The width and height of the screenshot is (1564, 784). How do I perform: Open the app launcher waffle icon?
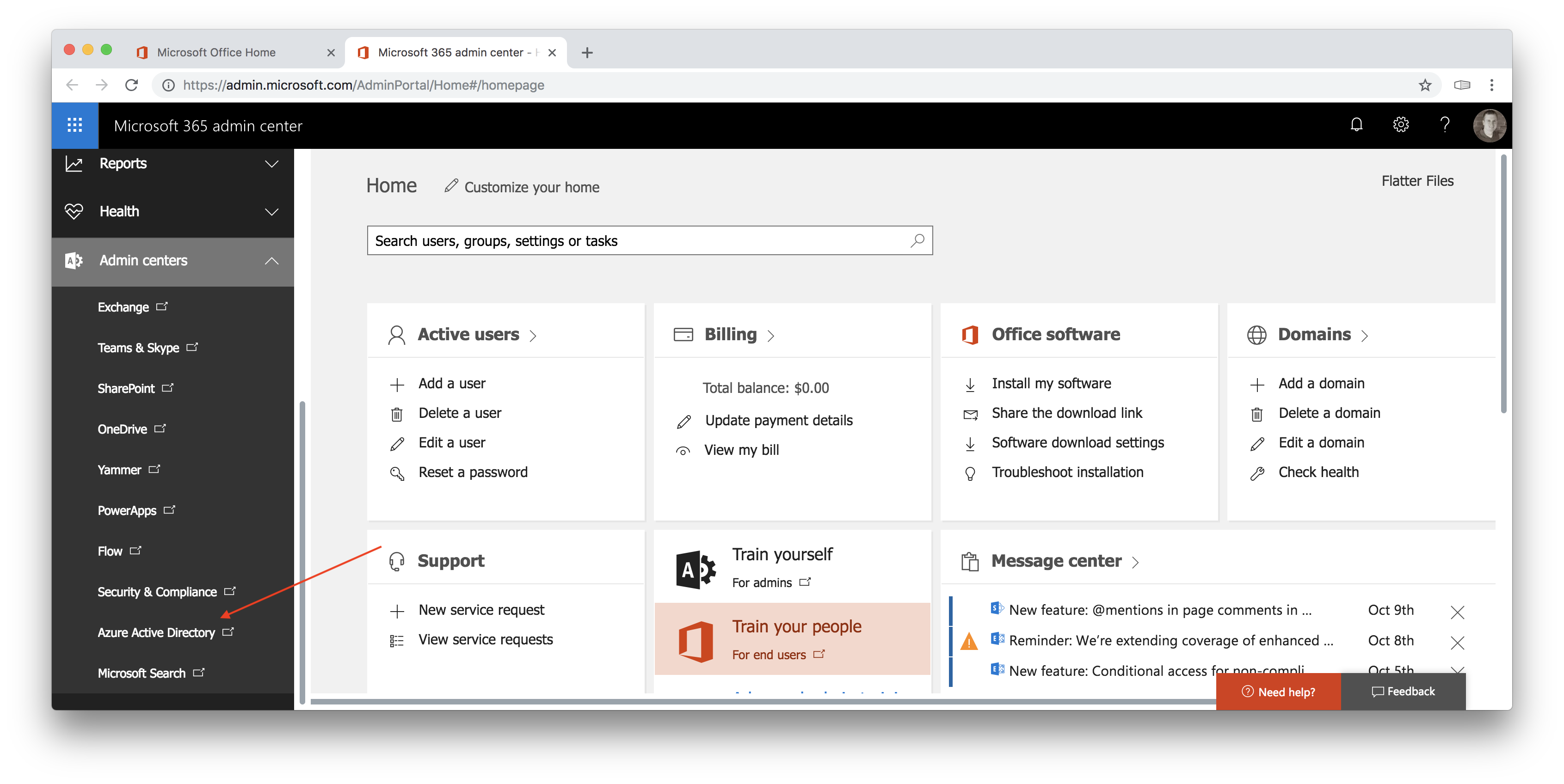coord(74,126)
